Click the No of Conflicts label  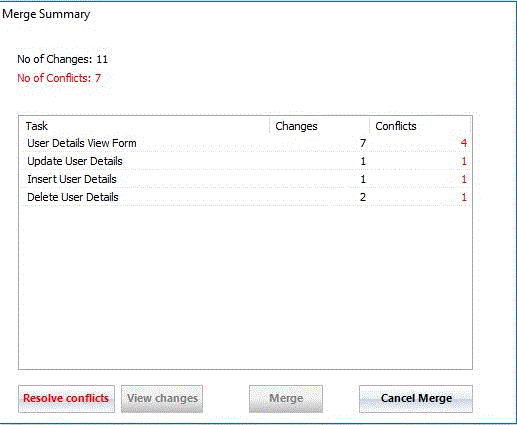coord(59,78)
